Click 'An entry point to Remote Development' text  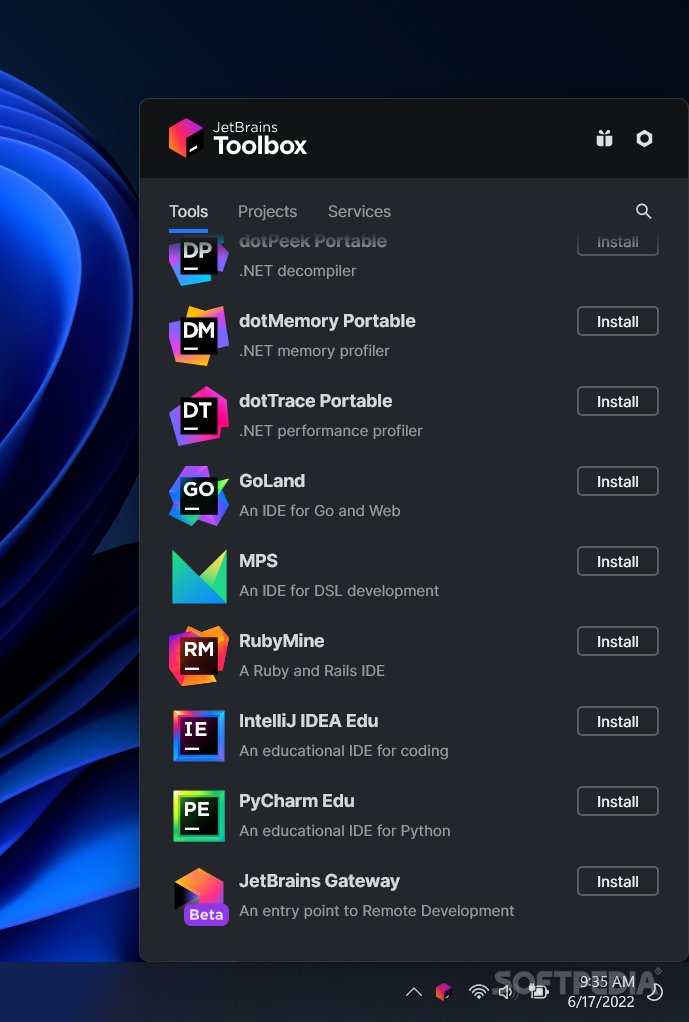(377, 911)
